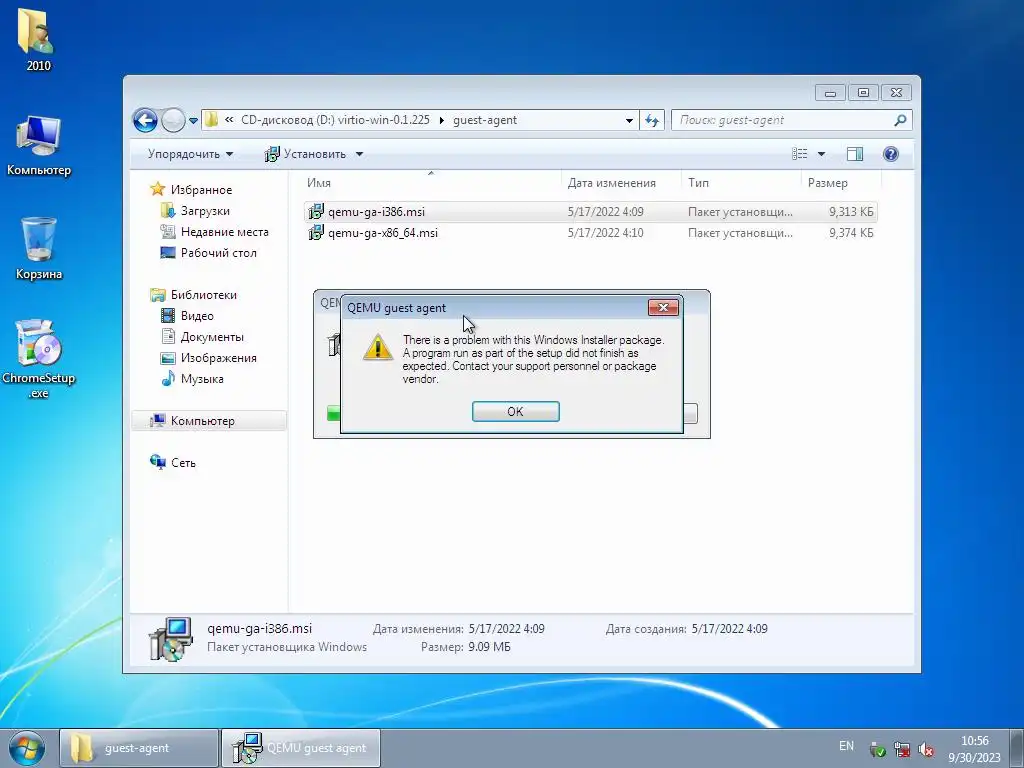The width and height of the screenshot is (1024, 768).
Task: Toggle the preview pane button
Action: pos(855,154)
